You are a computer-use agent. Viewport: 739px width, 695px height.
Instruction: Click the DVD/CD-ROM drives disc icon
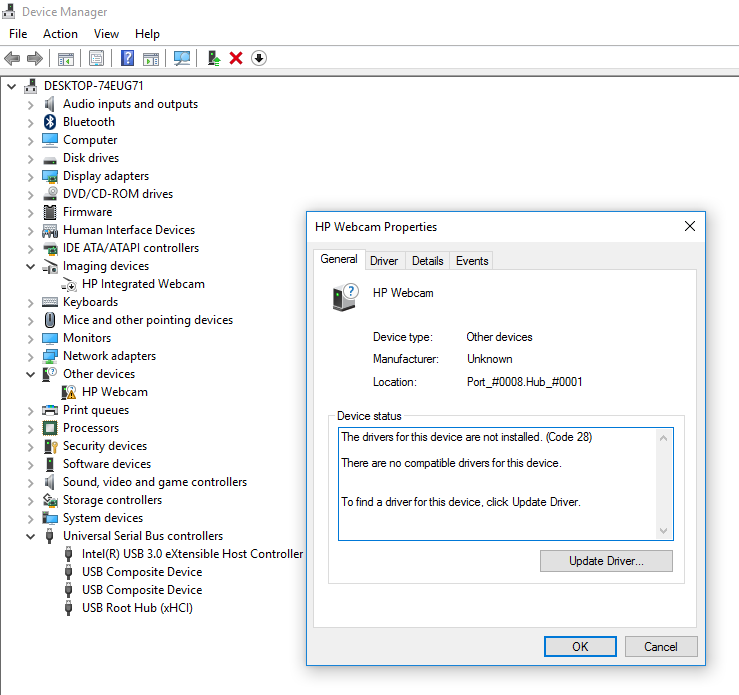coord(50,194)
